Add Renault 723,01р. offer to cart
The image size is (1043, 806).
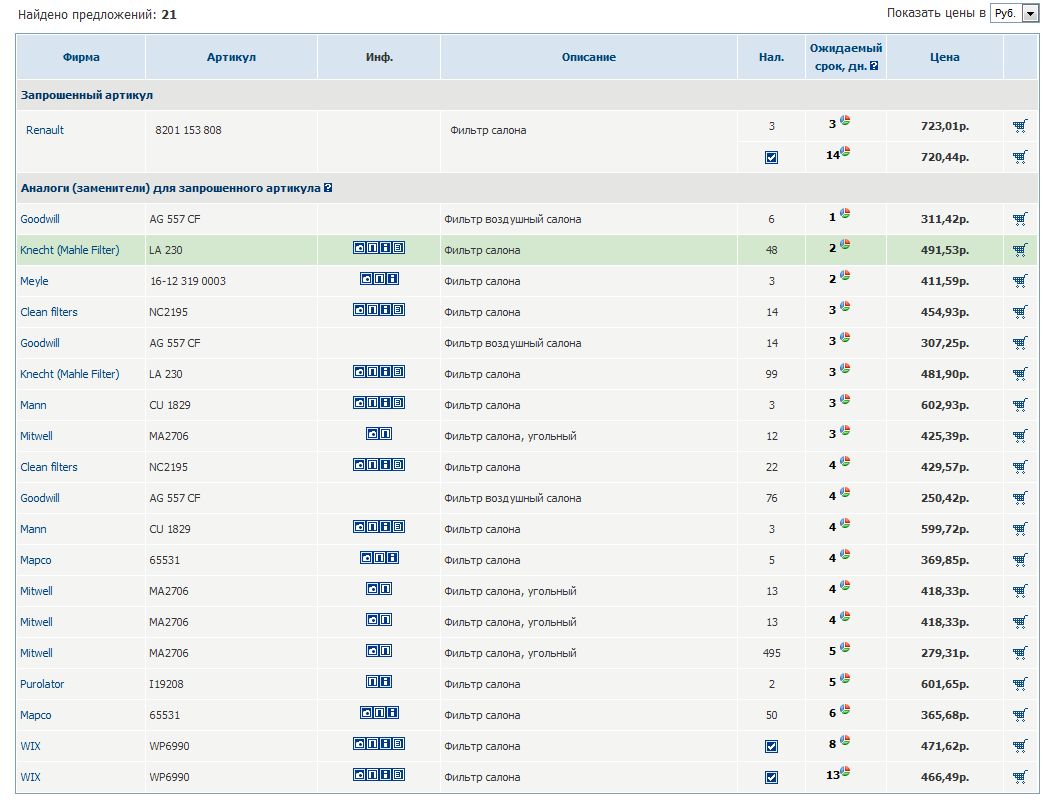(x=1020, y=126)
